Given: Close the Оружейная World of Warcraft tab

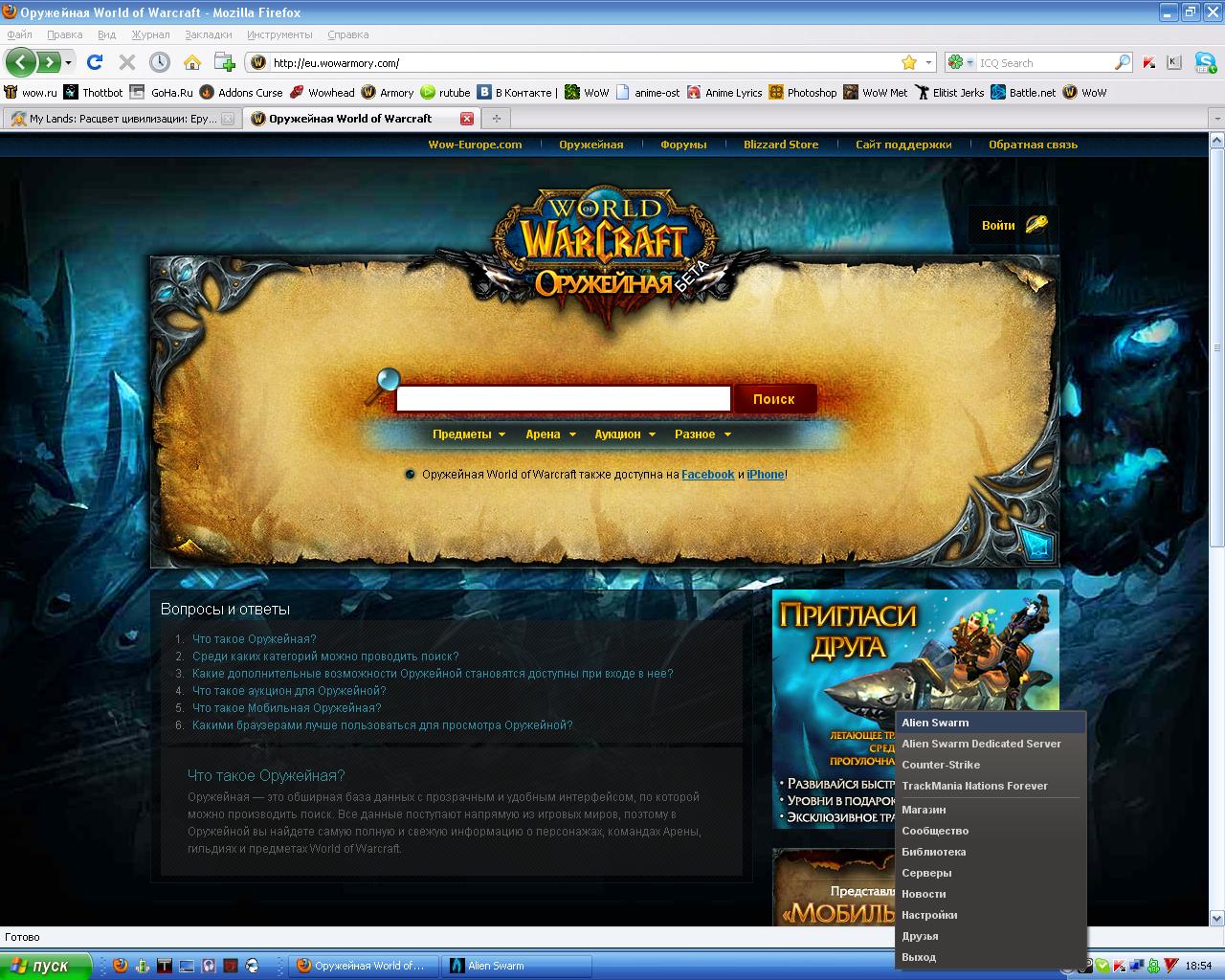Looking at the screenshot, I should tap(467, 119).
